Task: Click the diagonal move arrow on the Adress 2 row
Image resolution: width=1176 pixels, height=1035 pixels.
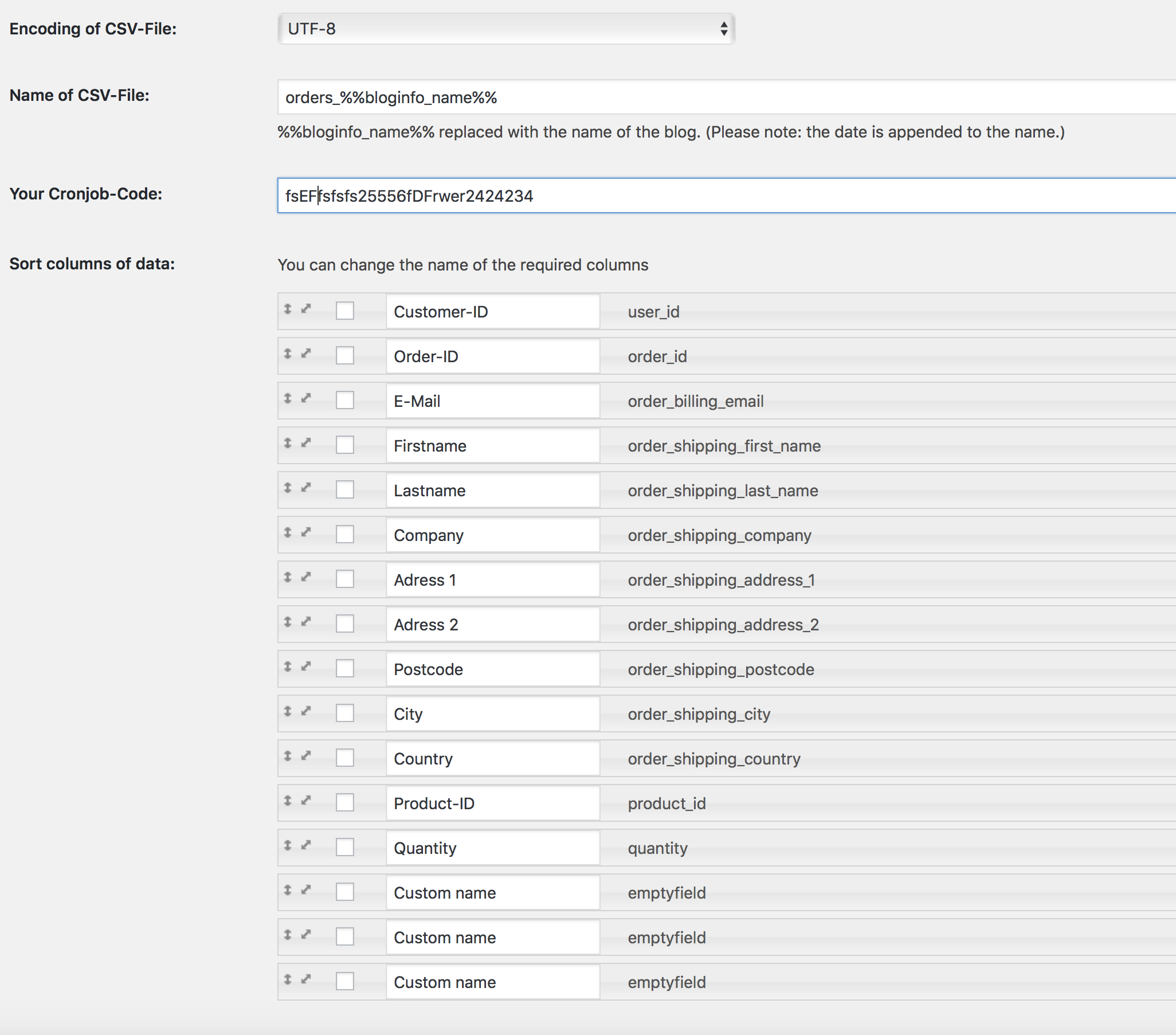Action: click(x=306, y=621)
